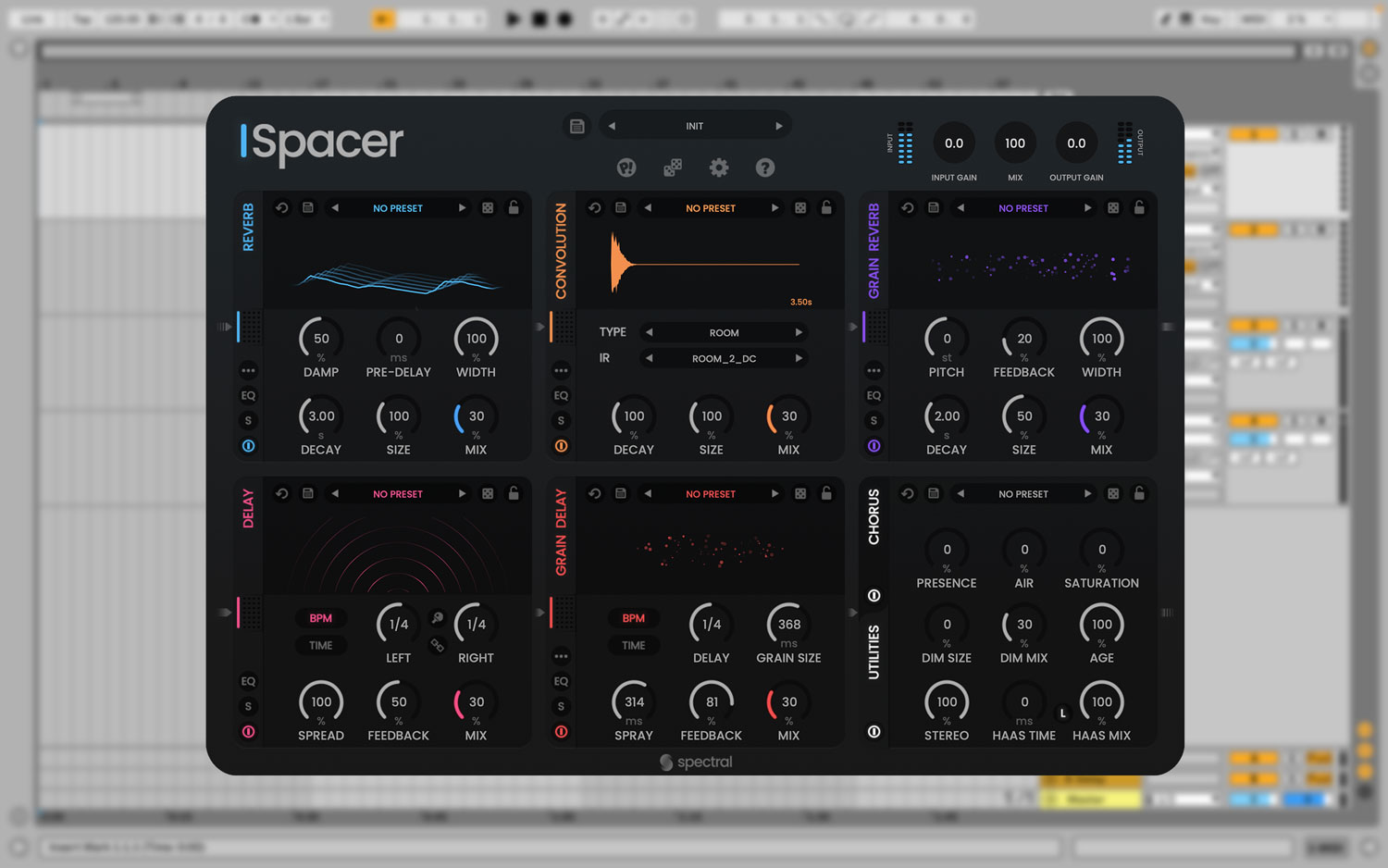Image resolution: width=1388 pixels, height=868 pixels.
Task: Click the Chorus SATURATION knob
Action: tap(1102, 550)
